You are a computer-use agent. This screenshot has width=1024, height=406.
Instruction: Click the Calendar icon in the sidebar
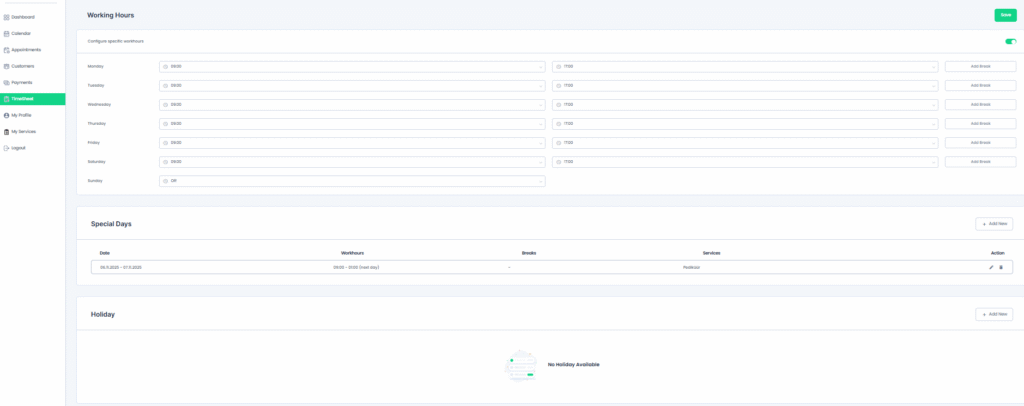click(7, 33)
